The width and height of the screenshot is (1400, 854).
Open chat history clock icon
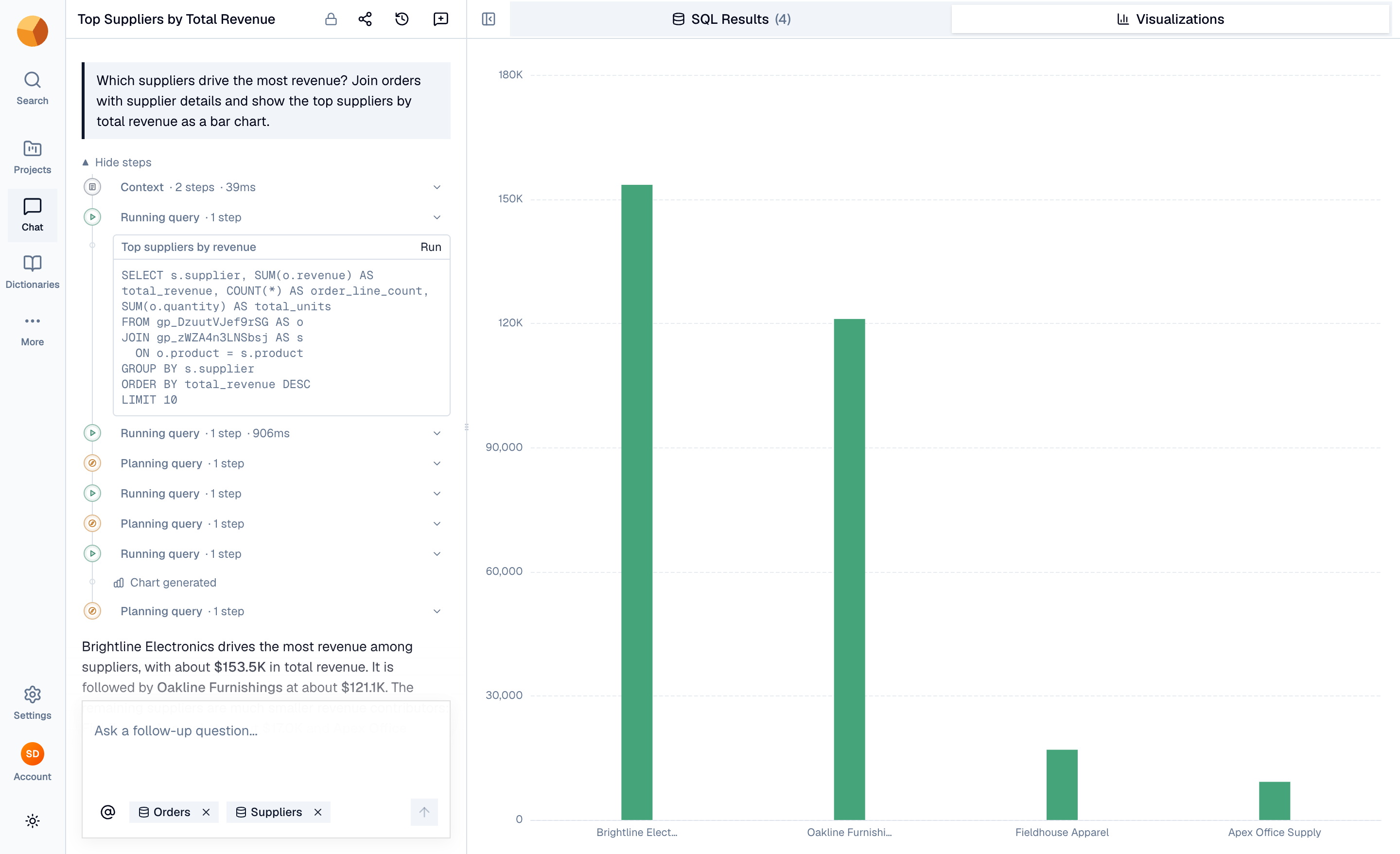[x=402, y=19]
